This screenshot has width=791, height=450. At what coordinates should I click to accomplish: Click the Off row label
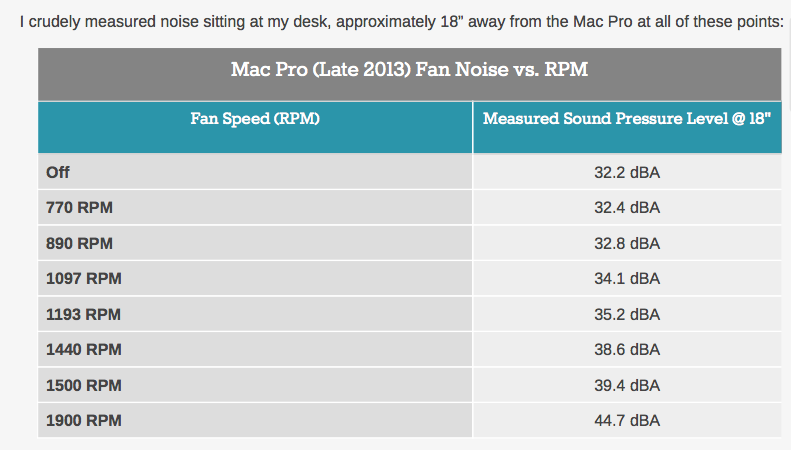click(58, 173)
